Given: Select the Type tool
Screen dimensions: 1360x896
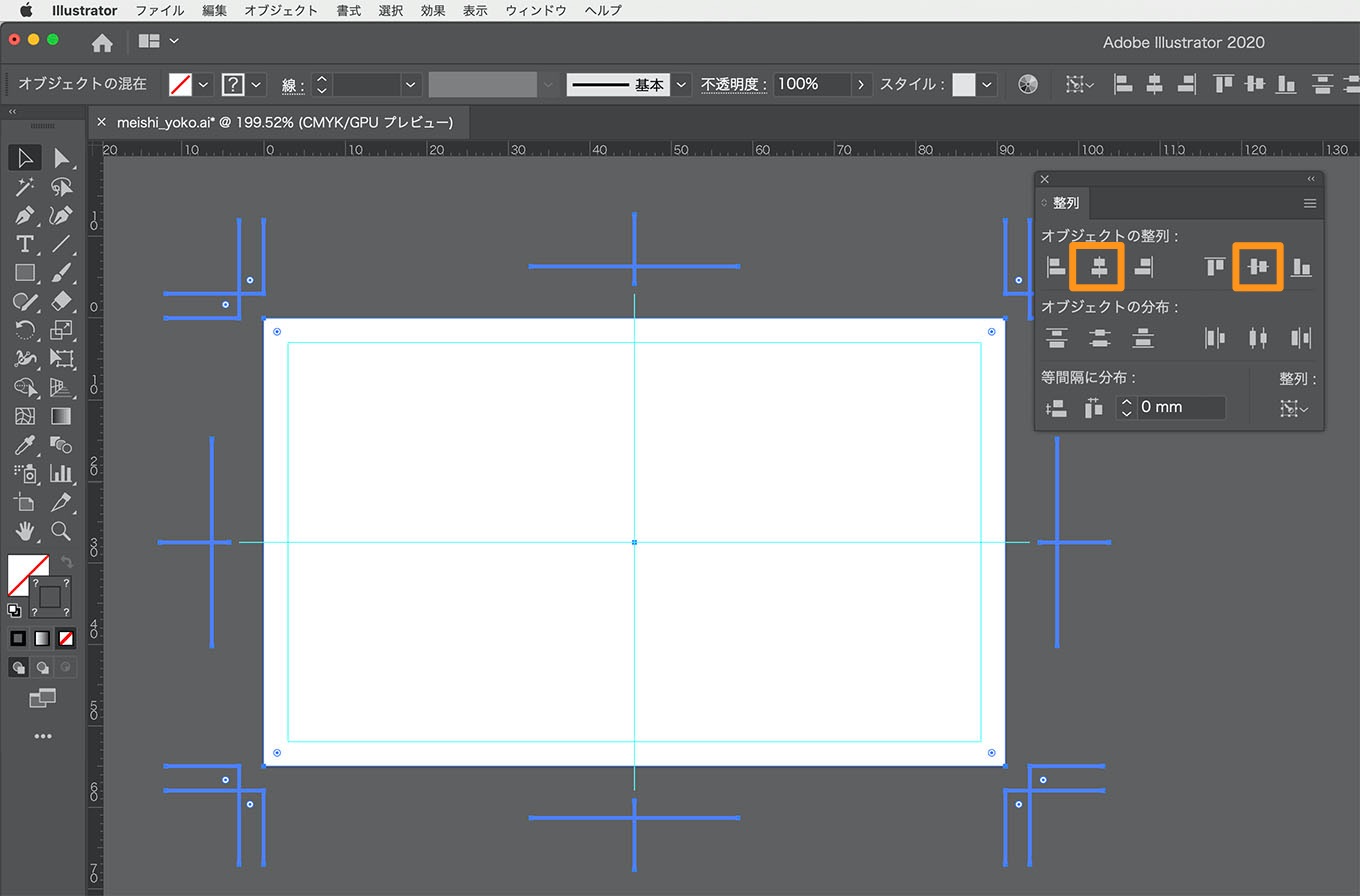Looking at the screenshot, I should point(25,244).
